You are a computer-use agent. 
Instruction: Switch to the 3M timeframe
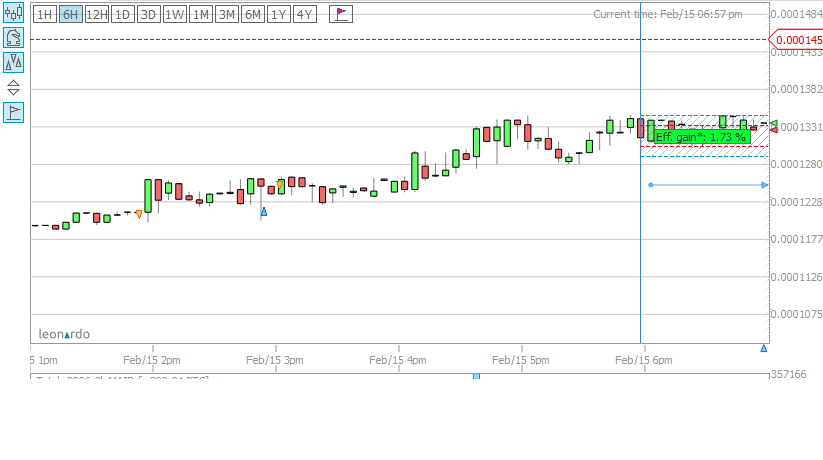coord(227,14)
